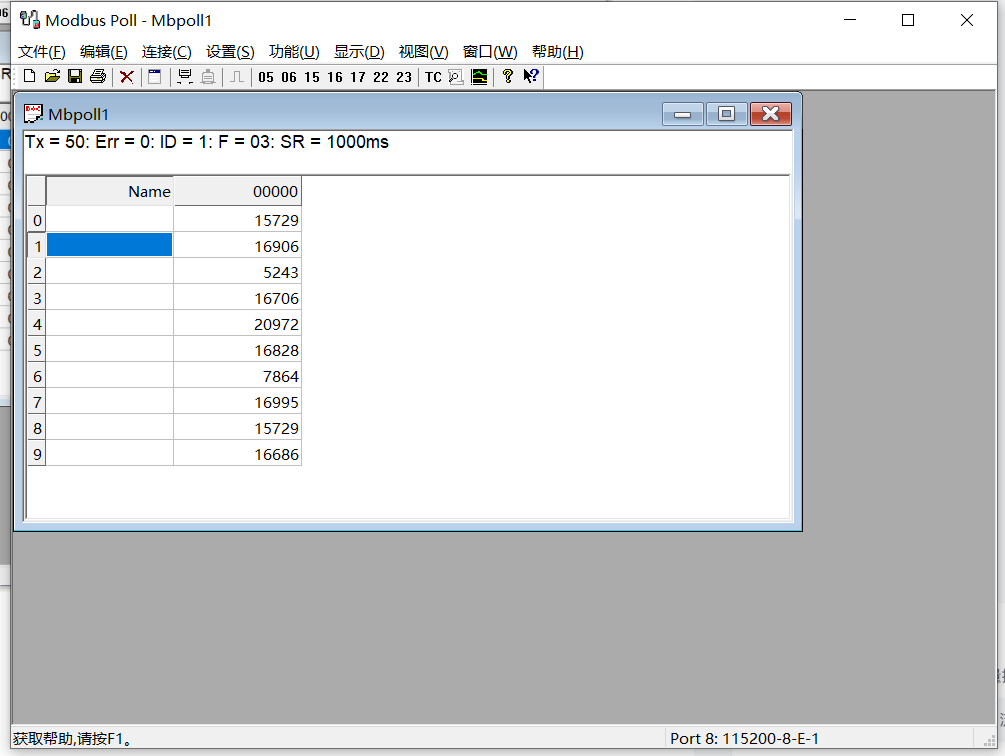Select the 06 Write Single Register function icon
This screenshot has width=1005, height=756.
(288, 76)
